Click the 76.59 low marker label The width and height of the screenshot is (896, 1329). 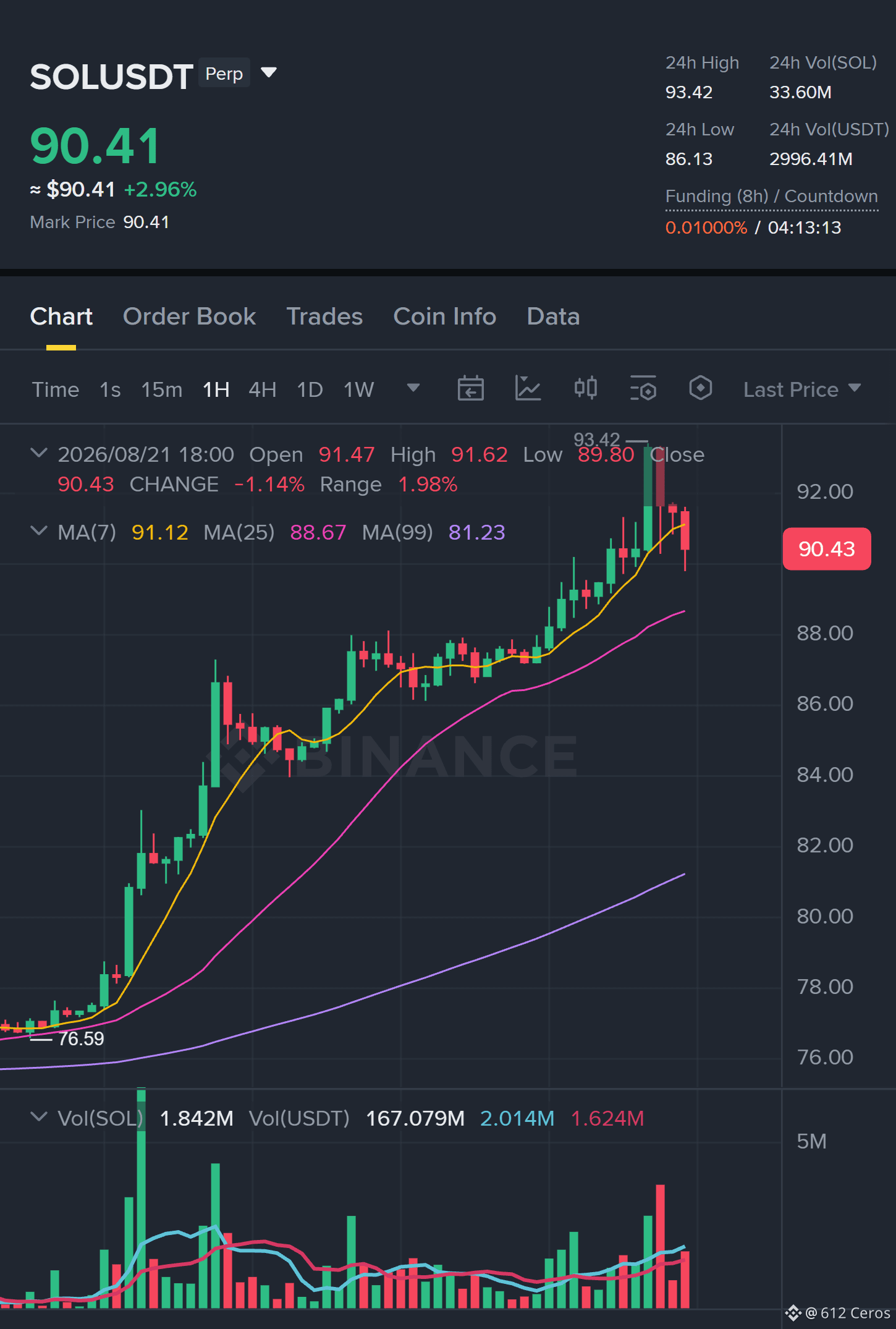click(81, 1038)
